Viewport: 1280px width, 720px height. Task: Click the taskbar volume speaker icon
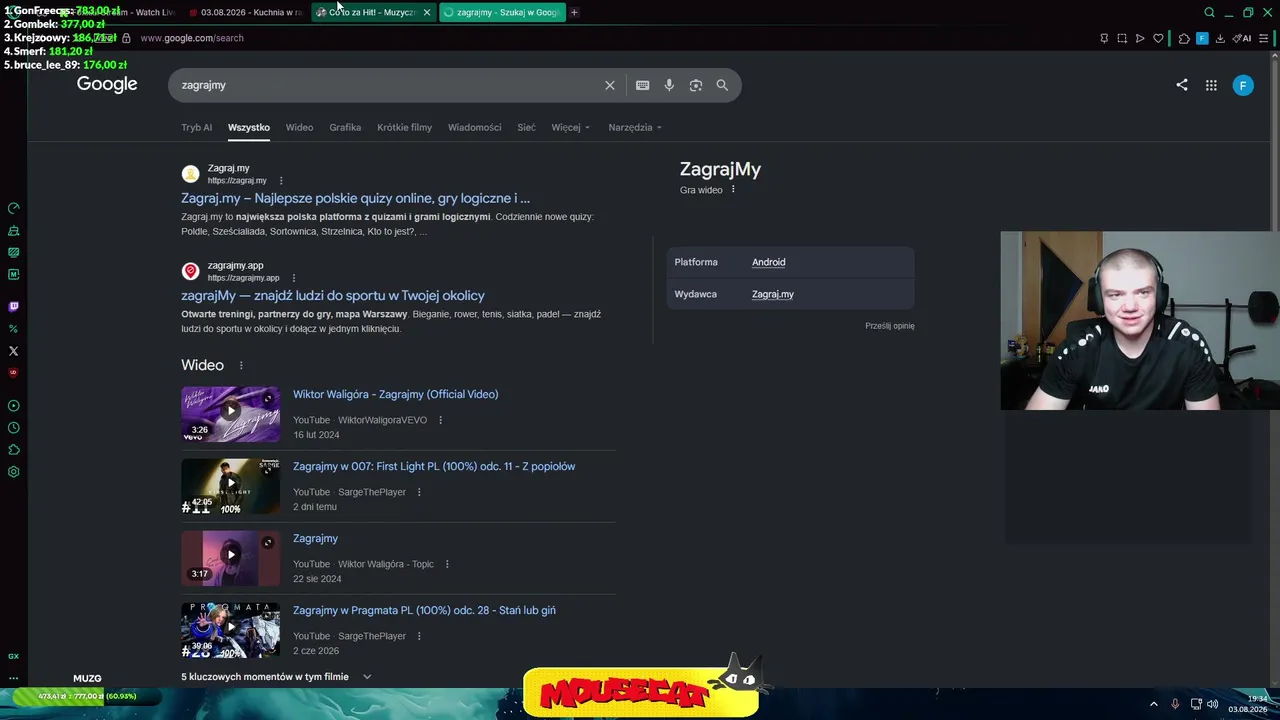(x=1213, y=704)
